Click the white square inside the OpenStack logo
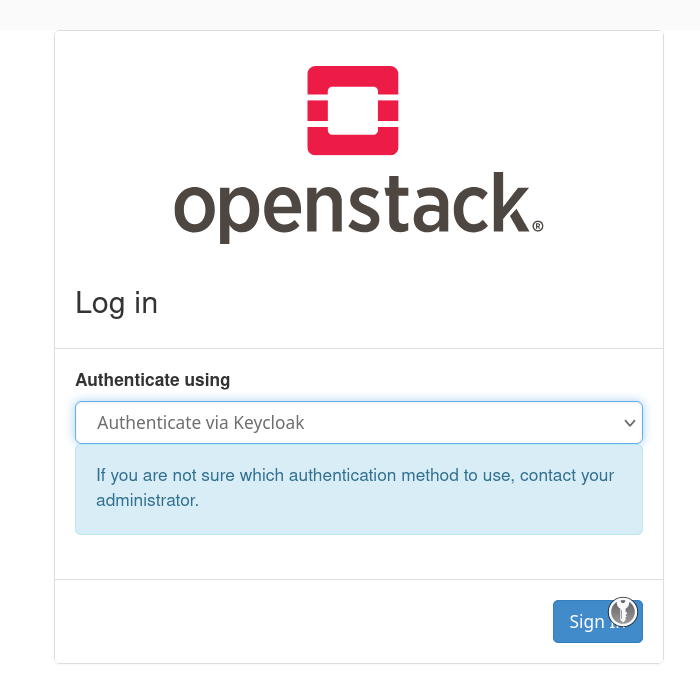The image size is (700, 700). pyautogui.click(x=353, y=111)
